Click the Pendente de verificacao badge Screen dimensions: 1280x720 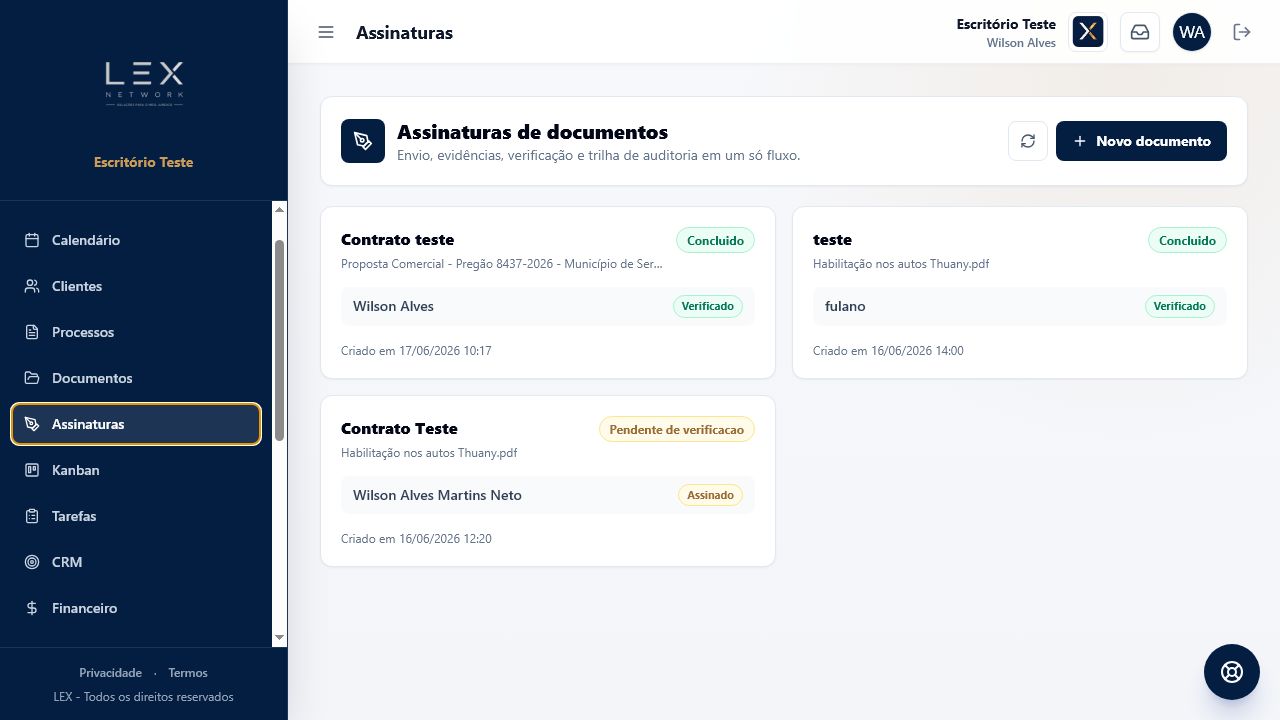pyautogui.click(x=677, y=430)
